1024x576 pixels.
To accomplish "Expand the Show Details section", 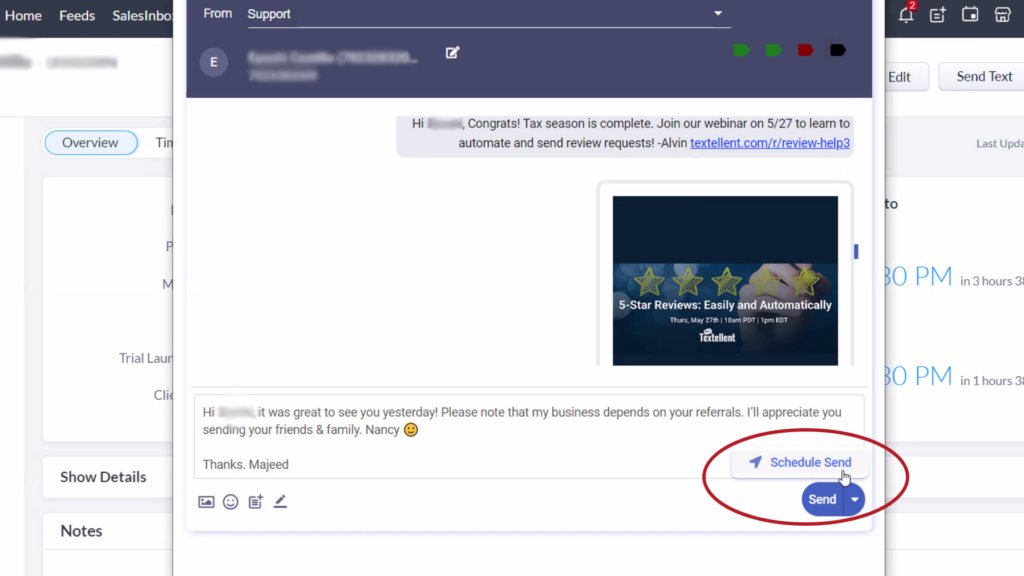I will (x=103, y=477).
